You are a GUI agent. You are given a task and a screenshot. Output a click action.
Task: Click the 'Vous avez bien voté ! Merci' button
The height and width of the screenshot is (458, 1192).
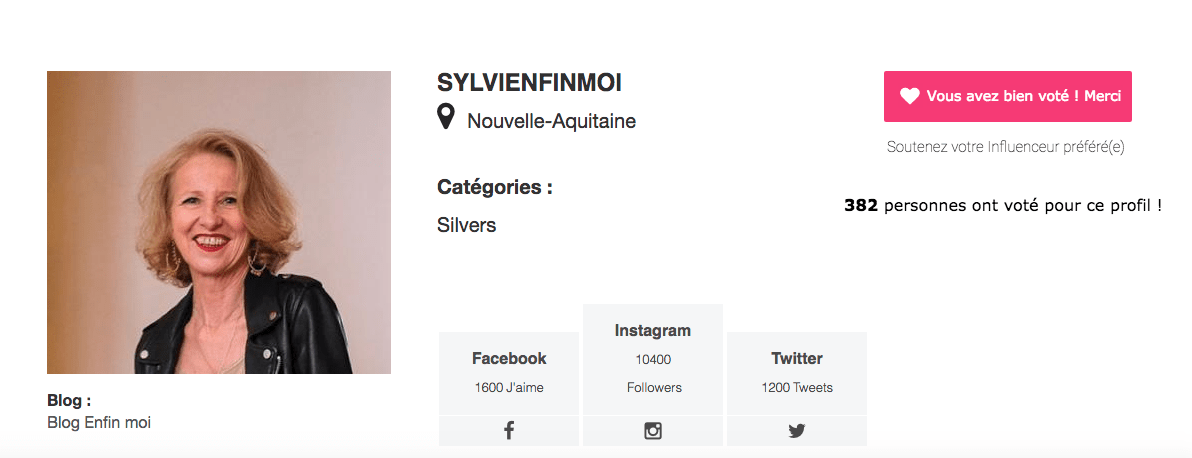[x=1007, y=96]
